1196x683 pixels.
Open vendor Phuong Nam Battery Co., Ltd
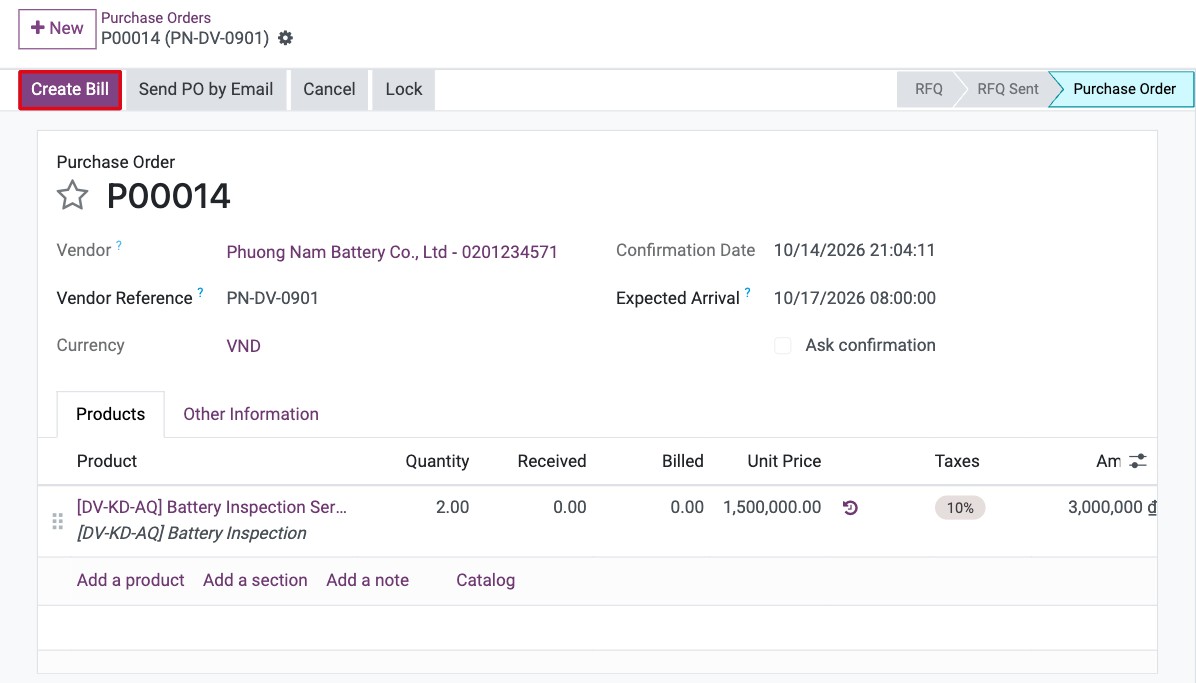392,252
